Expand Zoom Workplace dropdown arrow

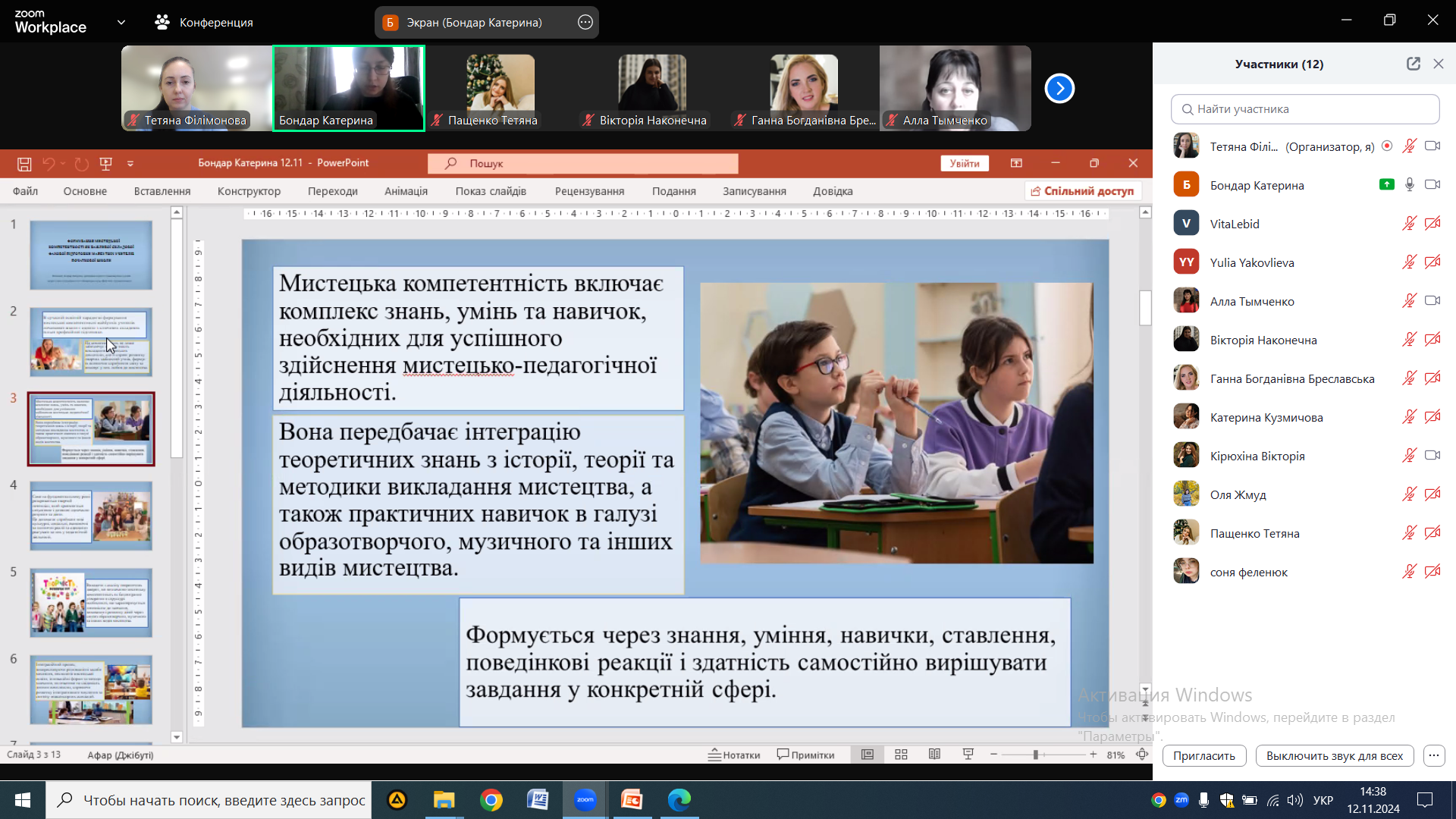point(121,23)
